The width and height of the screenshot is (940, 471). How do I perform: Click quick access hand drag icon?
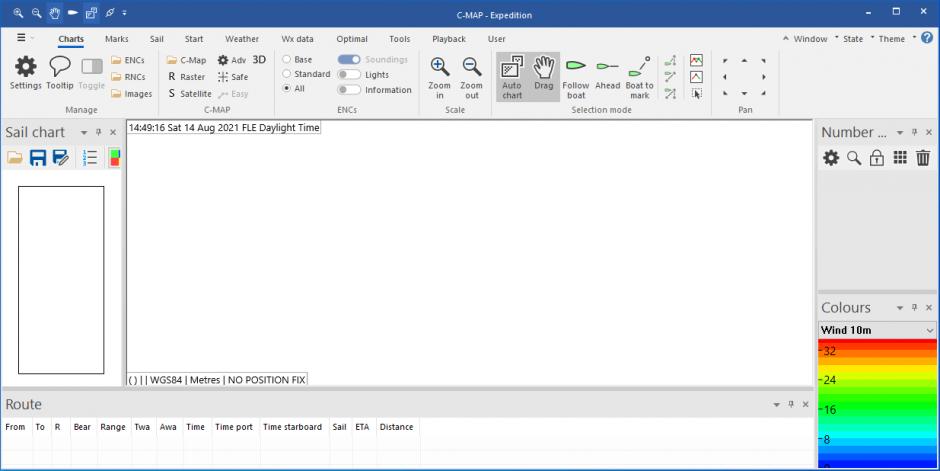click(x=55, y=13)
